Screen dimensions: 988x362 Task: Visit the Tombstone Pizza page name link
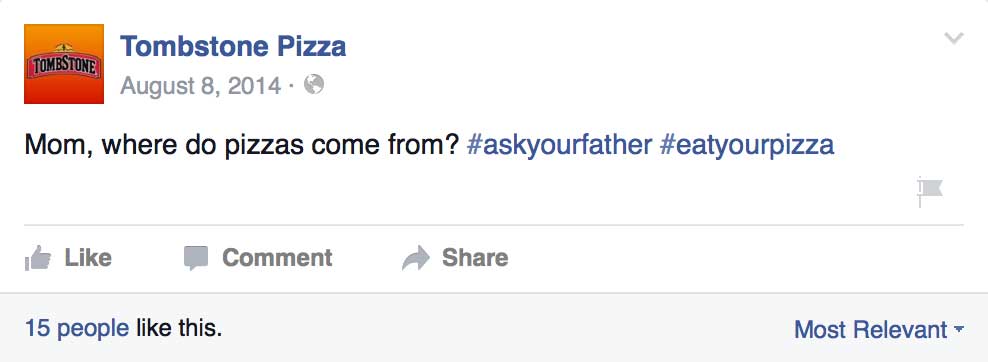pyautogui.click(x=233, y=47)
